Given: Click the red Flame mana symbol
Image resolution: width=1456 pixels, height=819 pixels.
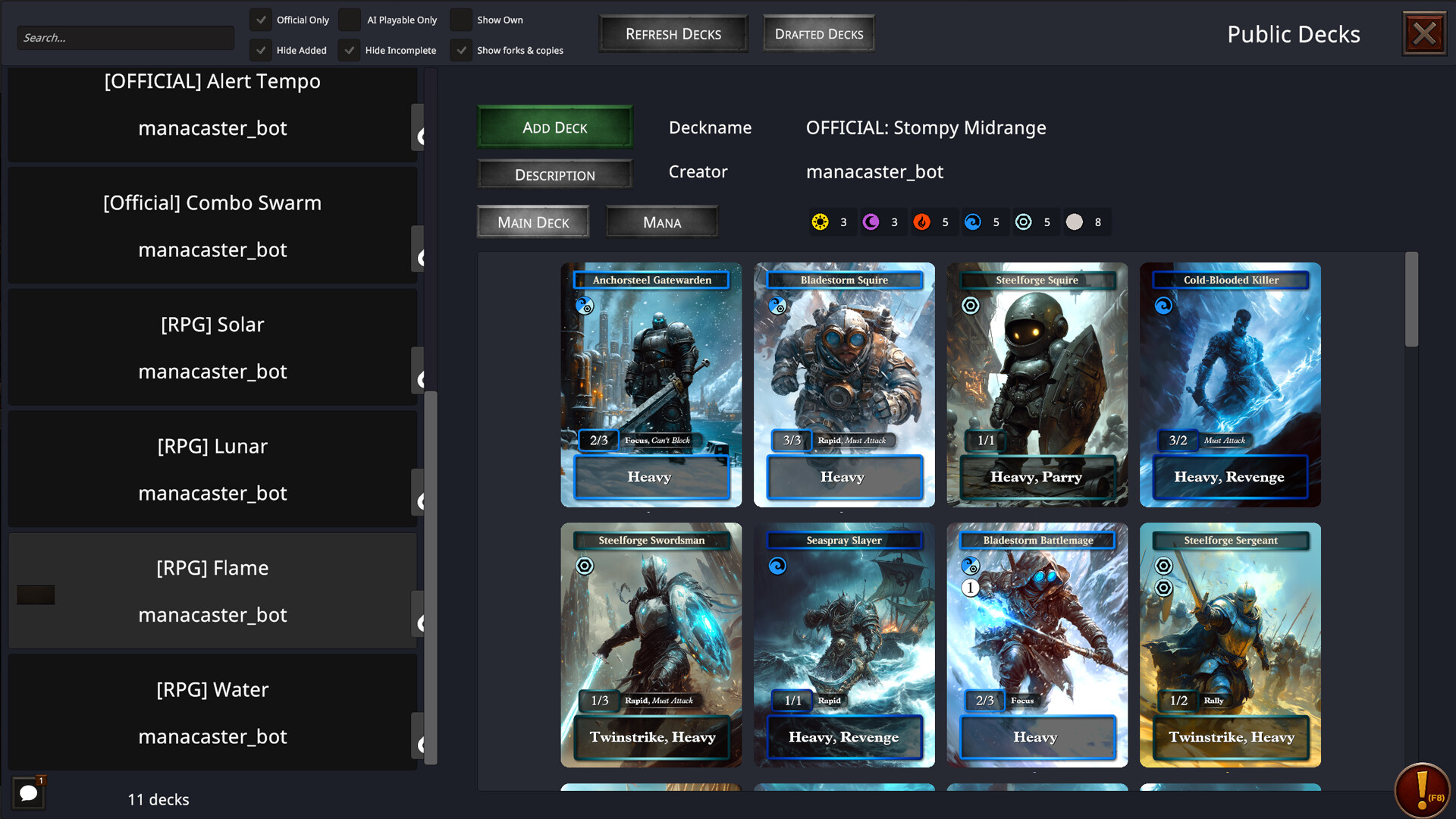Looking at the screenshot, I should tap(922, 222).
